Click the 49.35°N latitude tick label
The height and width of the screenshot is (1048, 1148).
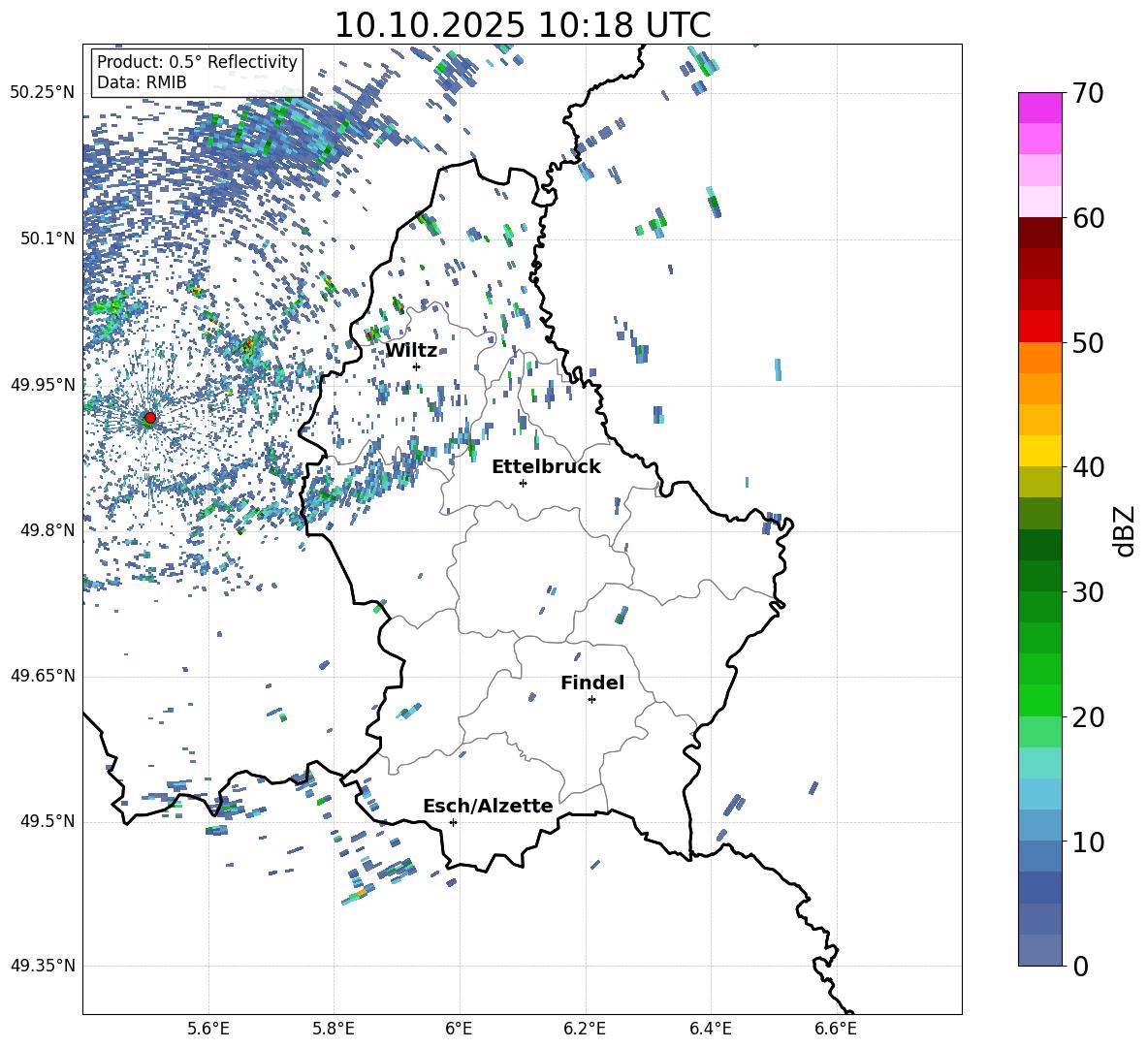pos(43,966)
